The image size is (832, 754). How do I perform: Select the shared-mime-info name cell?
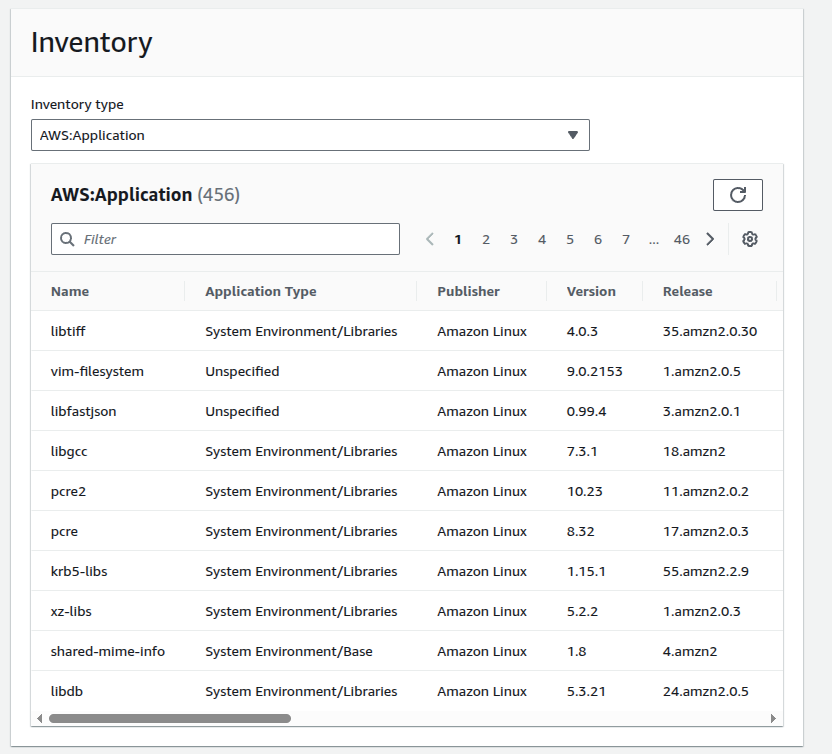[108, 652]
